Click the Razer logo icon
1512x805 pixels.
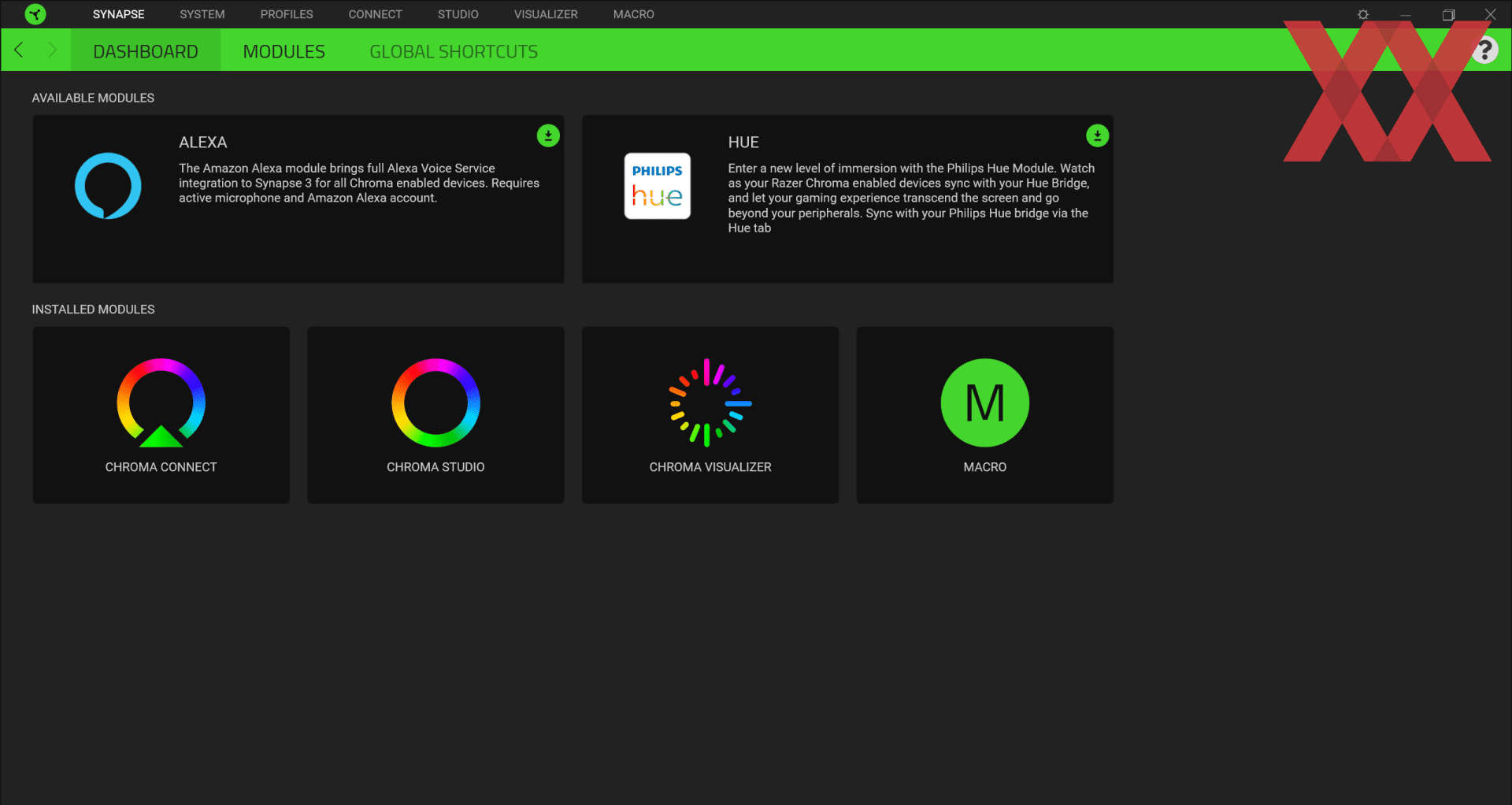point(35,14)
